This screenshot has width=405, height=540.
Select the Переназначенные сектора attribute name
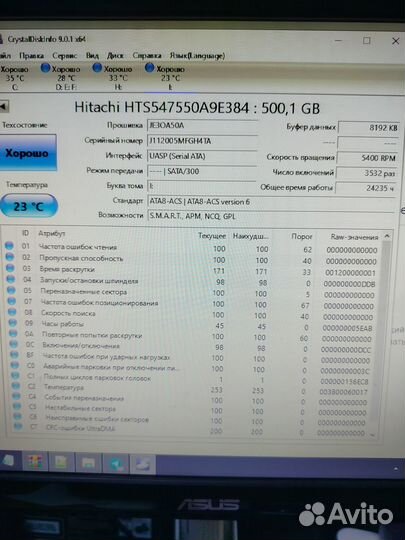[x=84, y=292]
